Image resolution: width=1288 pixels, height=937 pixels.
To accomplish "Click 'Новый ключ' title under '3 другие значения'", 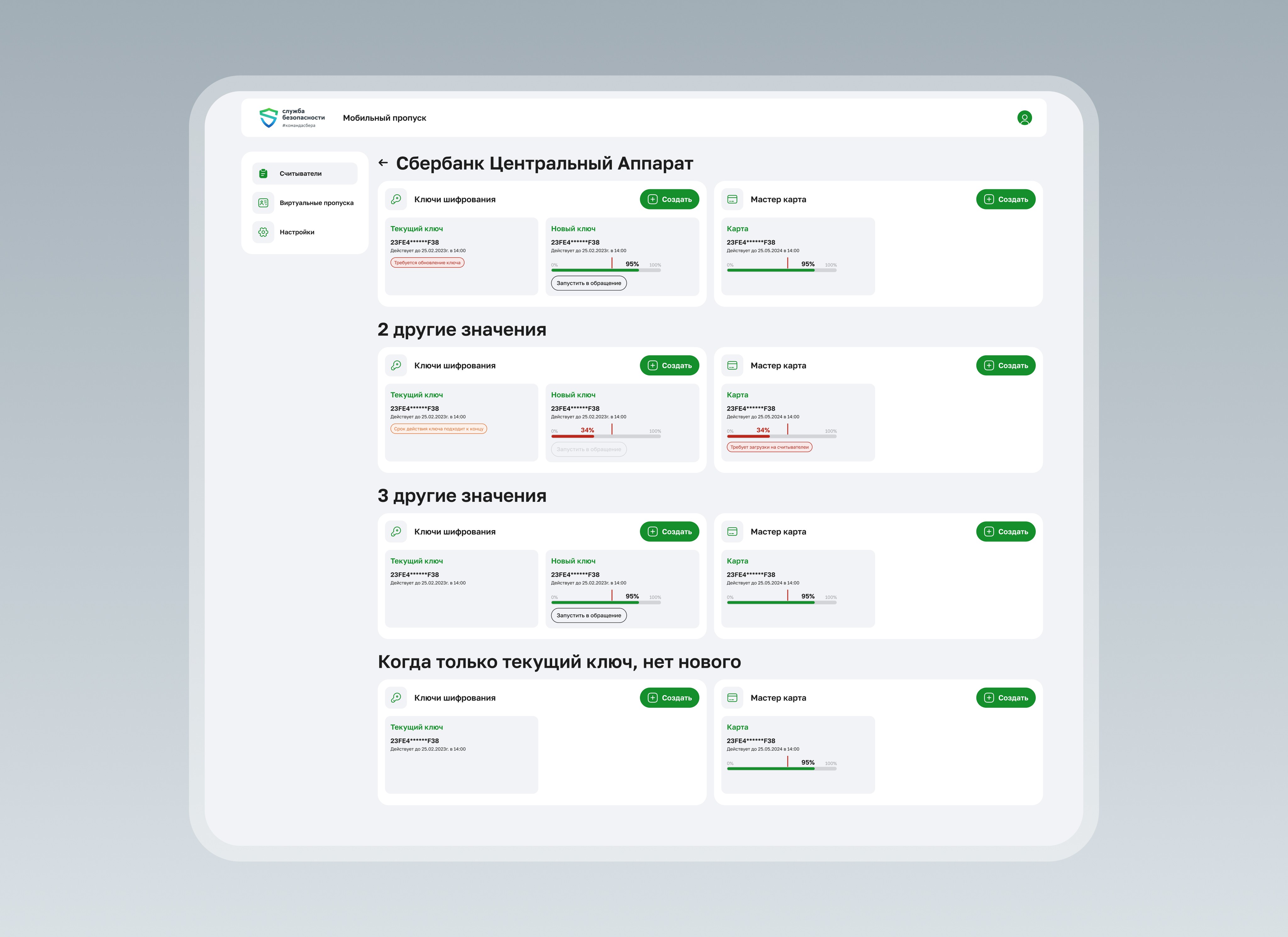I will tap(573, 561).
